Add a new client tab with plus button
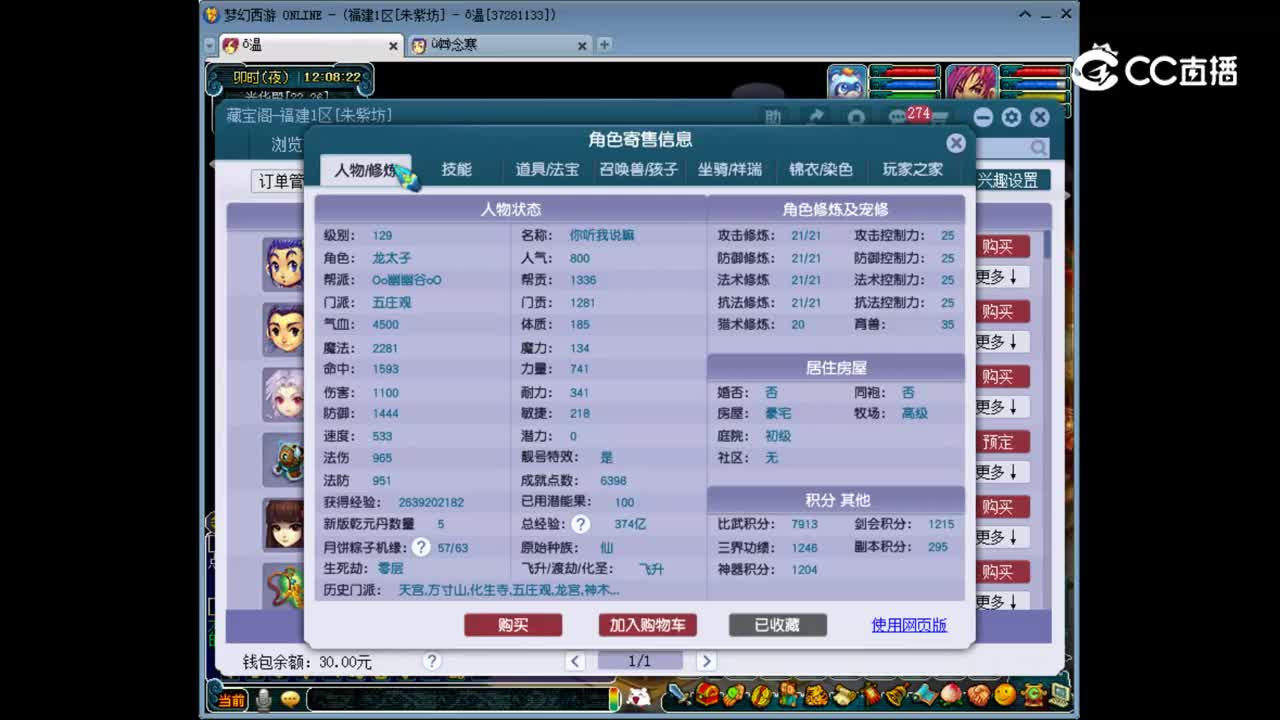The width and height of the screenshot is (1280, 720). pos(604,45)
